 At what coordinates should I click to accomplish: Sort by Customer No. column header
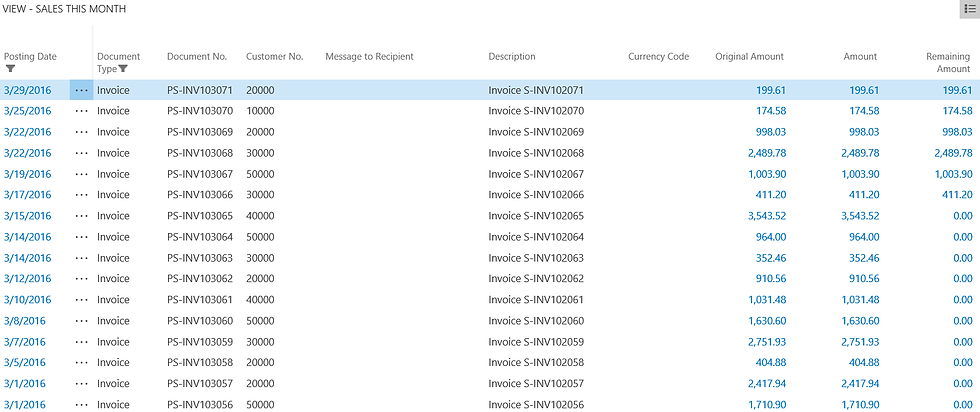click(x=274, y=56)
